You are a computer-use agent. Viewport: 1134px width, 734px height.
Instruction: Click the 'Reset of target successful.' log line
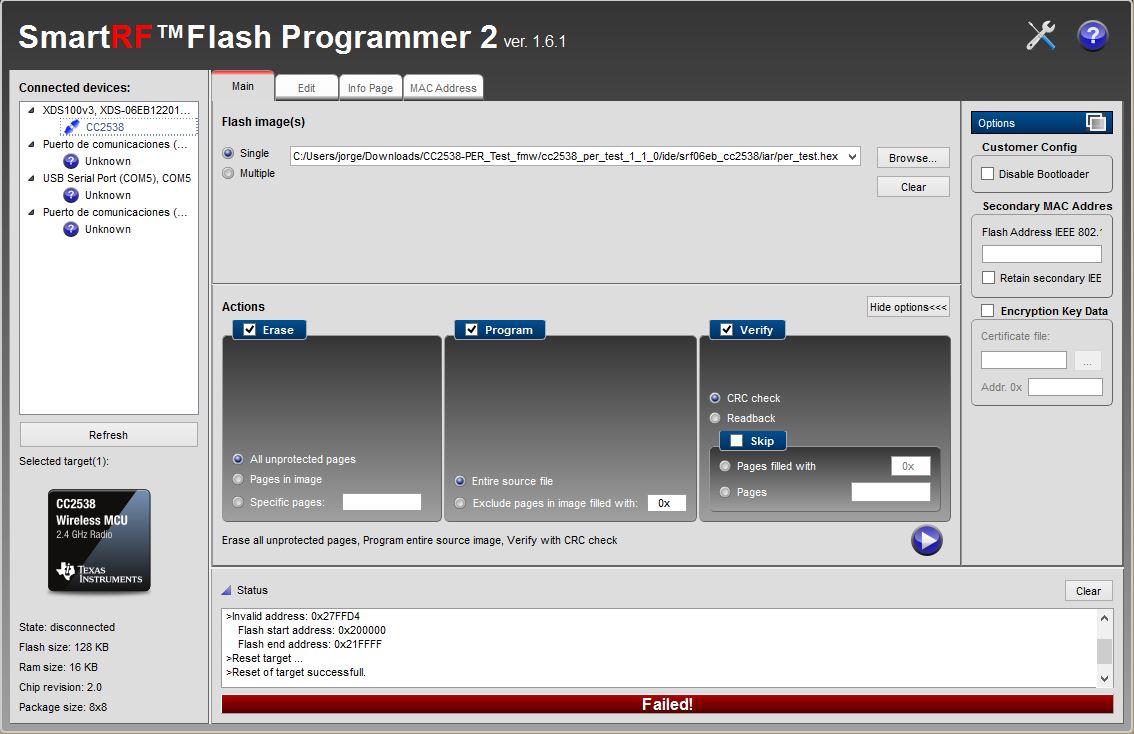[x=296, y=672]
